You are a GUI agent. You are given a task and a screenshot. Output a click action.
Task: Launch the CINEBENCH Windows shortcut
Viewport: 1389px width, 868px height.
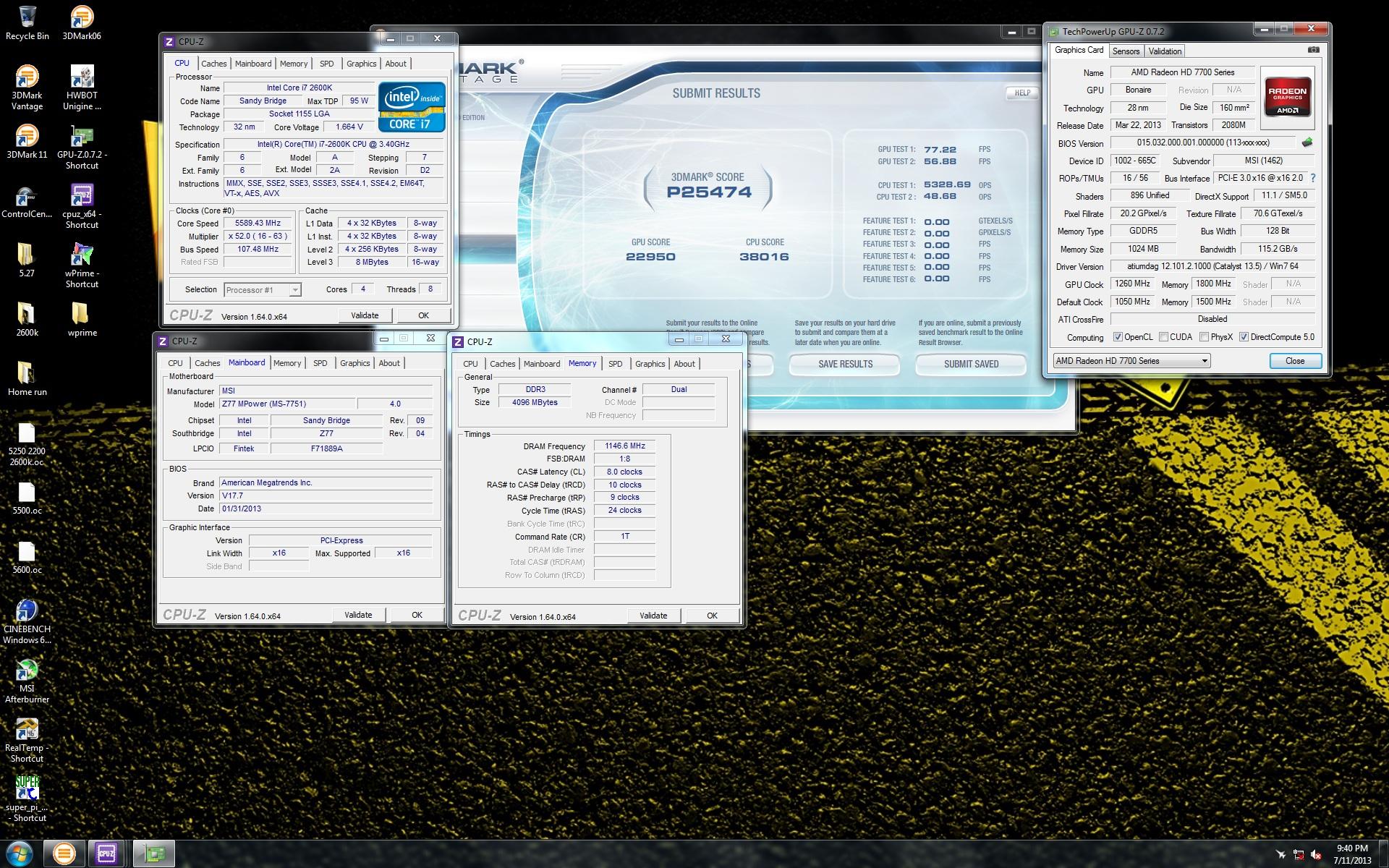coord(27,622)
